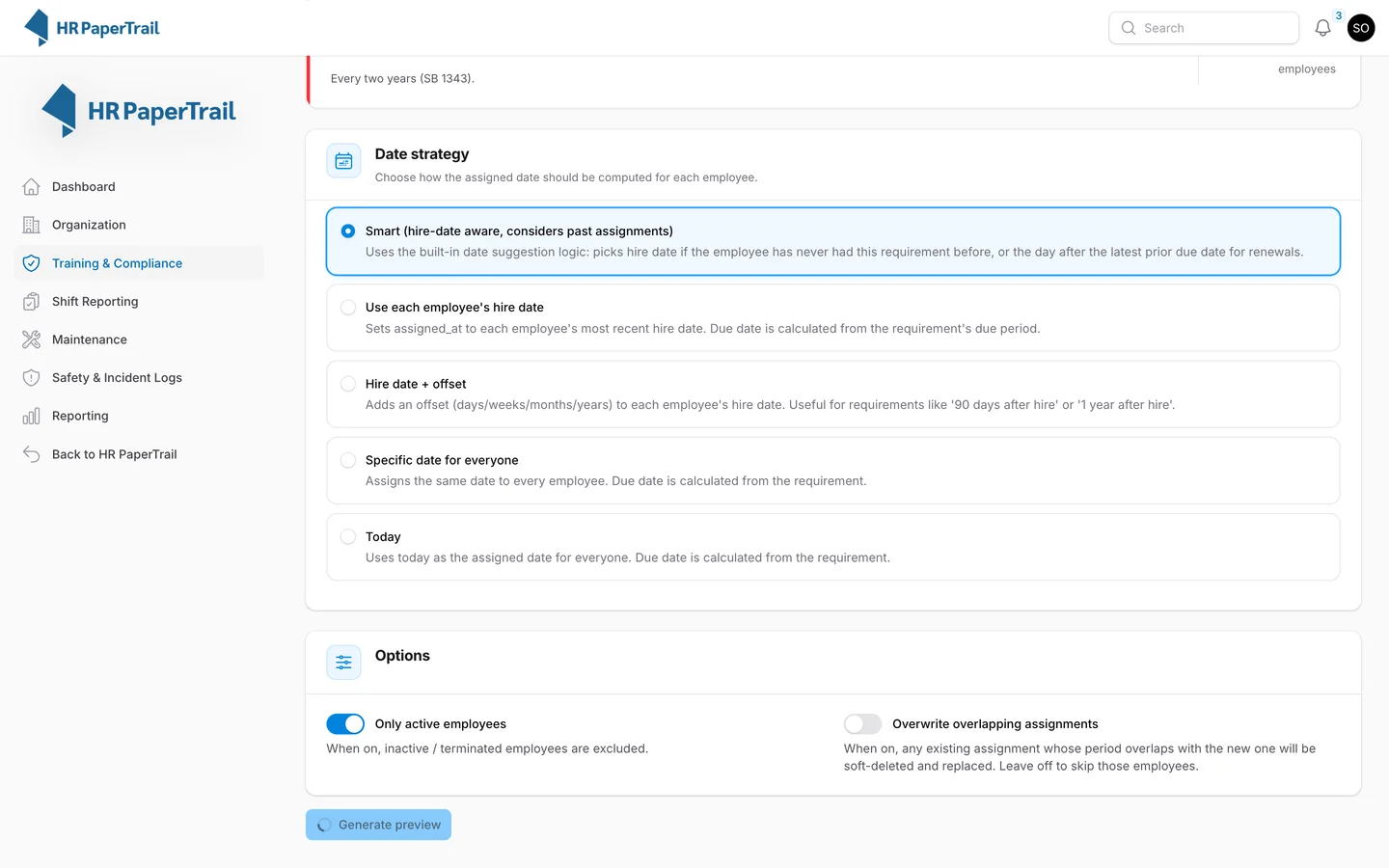Click the Maintenance tools icon

[32, 339]
